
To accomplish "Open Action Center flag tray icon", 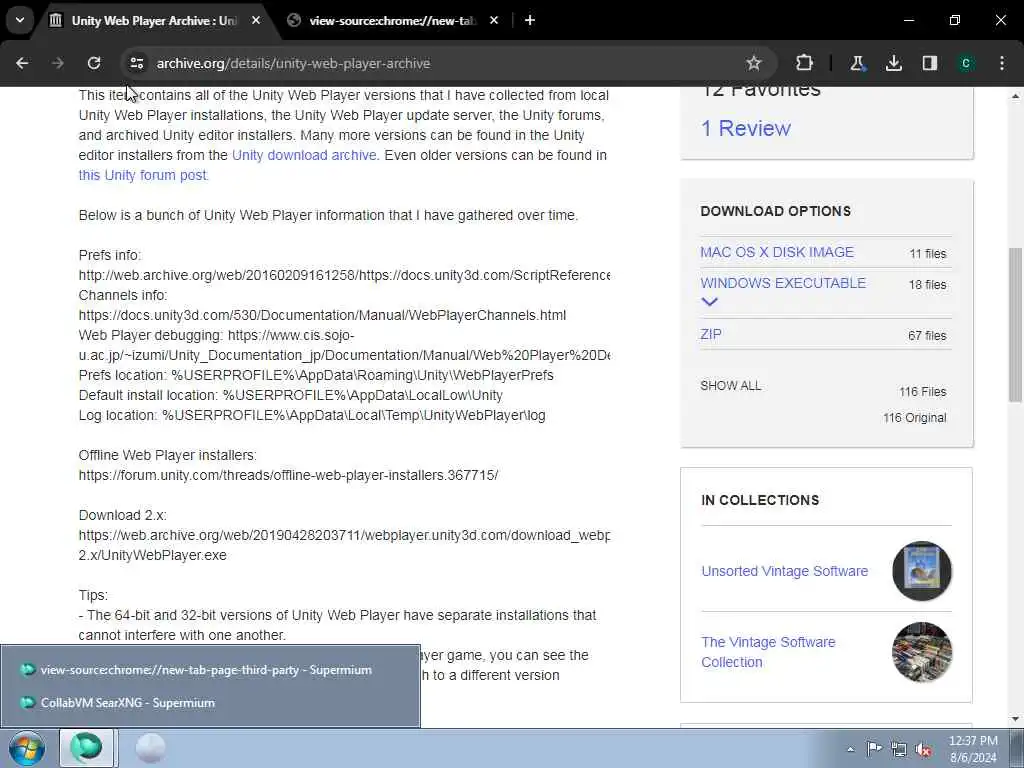I will click(874, 748).
